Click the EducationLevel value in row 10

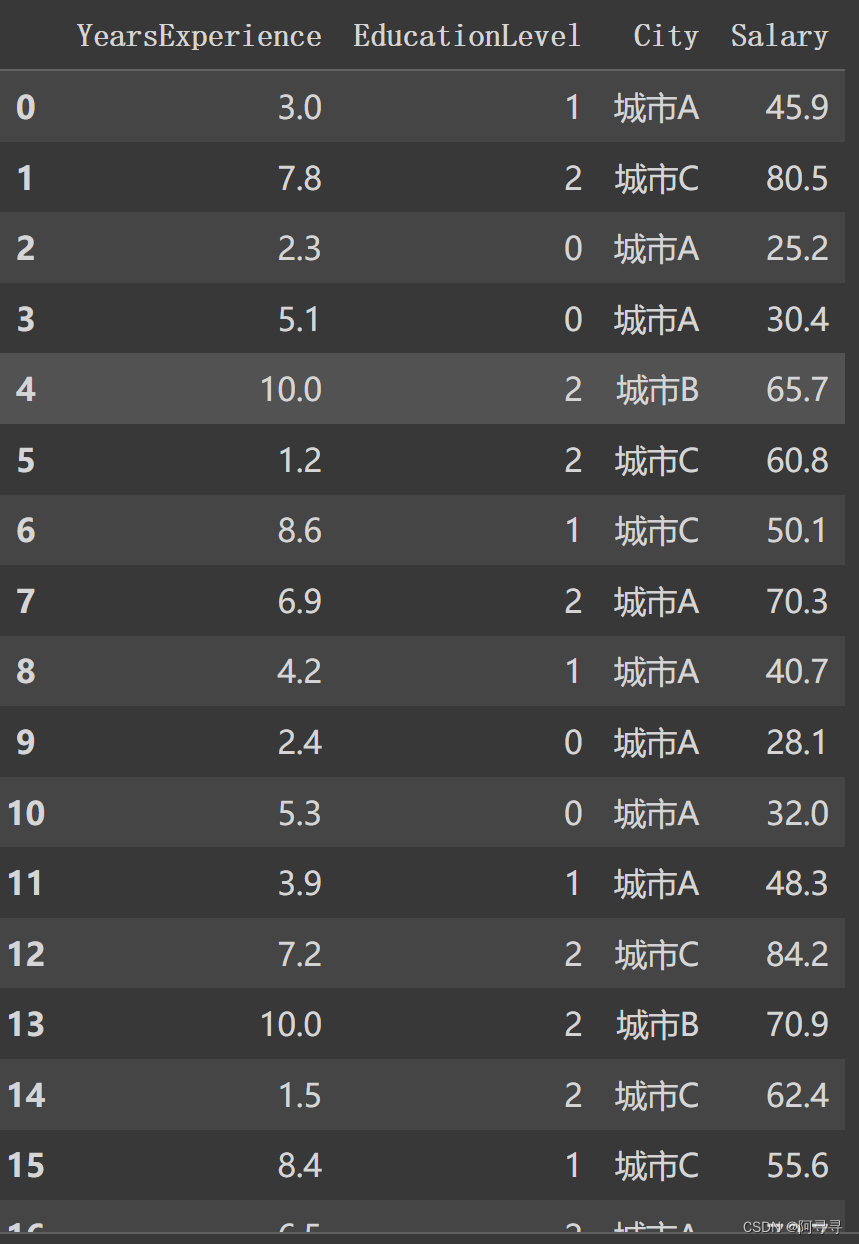tap(573, 813)
